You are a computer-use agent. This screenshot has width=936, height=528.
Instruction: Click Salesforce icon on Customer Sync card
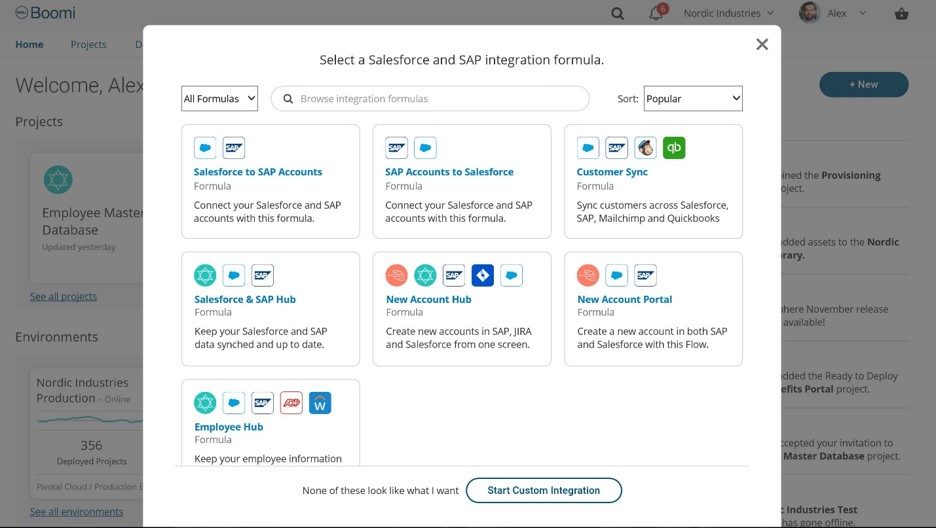588,148
